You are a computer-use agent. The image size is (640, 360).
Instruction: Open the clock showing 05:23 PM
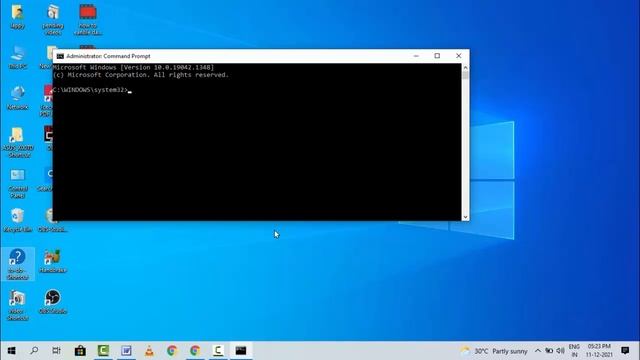pyautogui.click(x=599, y=351)
